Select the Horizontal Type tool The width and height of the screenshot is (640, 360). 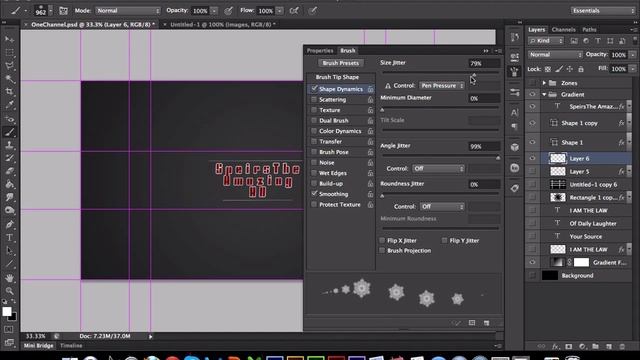(9, 238)
